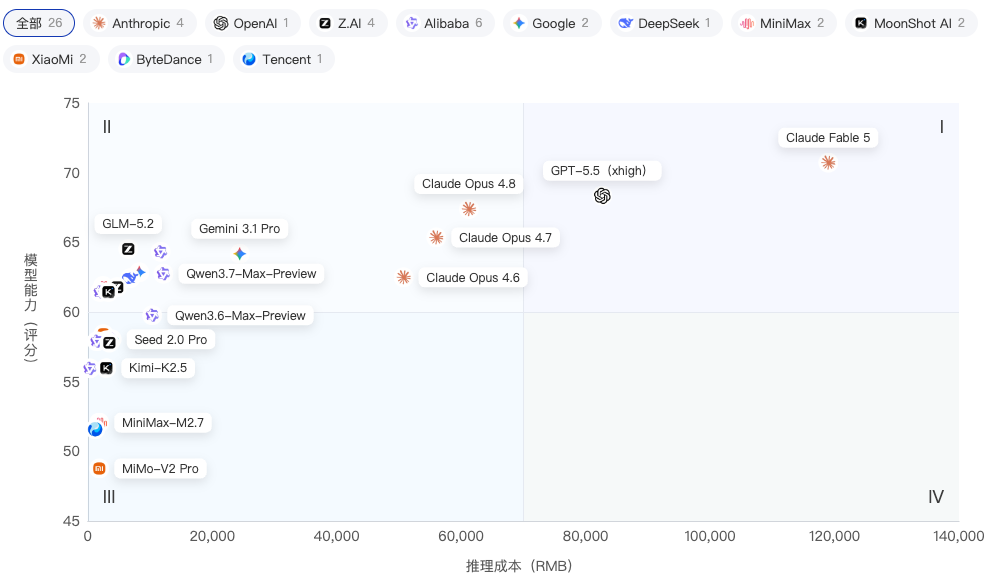Click the quadrant III label
The width and height of the screenshot is (998, 581).
(x=109, y=497)
